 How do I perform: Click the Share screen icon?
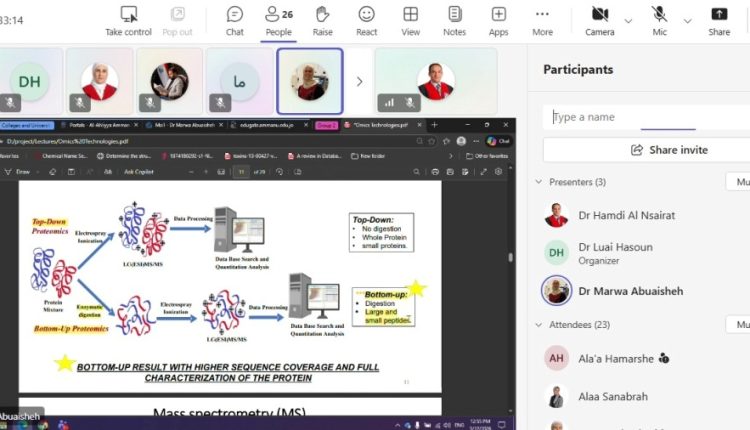pos(719,20)
